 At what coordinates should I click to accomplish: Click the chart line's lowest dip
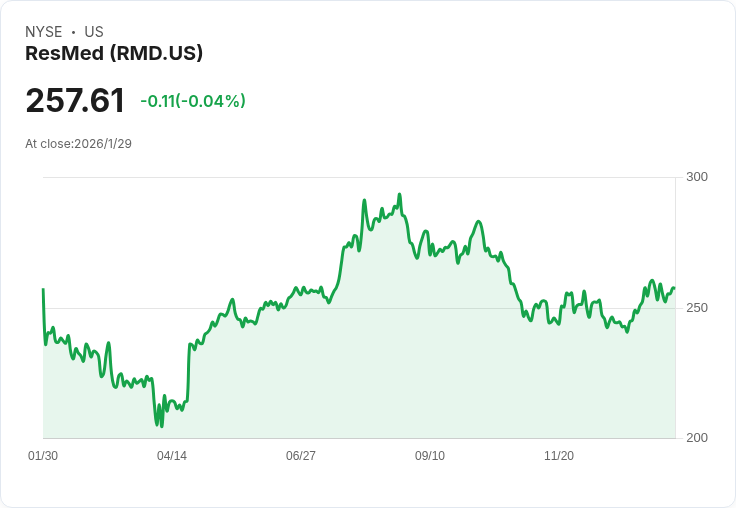(x=161, y=426)
